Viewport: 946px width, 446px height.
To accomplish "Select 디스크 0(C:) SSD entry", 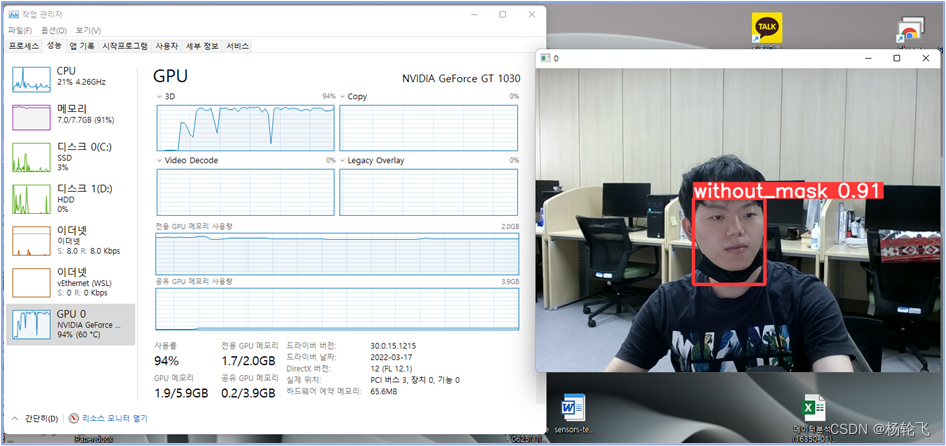I will click(70, 156).
